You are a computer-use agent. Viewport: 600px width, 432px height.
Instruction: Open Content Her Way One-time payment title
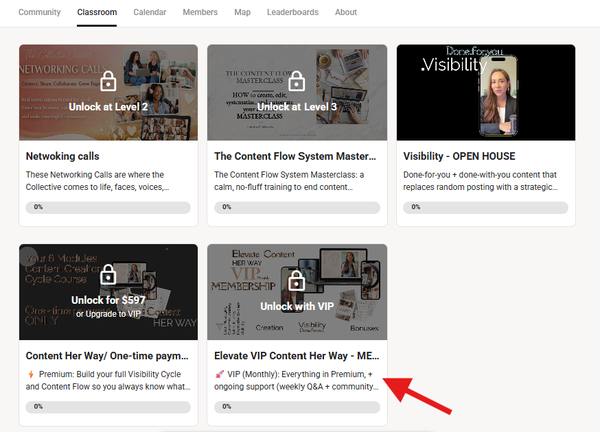[x=105, y=356]
